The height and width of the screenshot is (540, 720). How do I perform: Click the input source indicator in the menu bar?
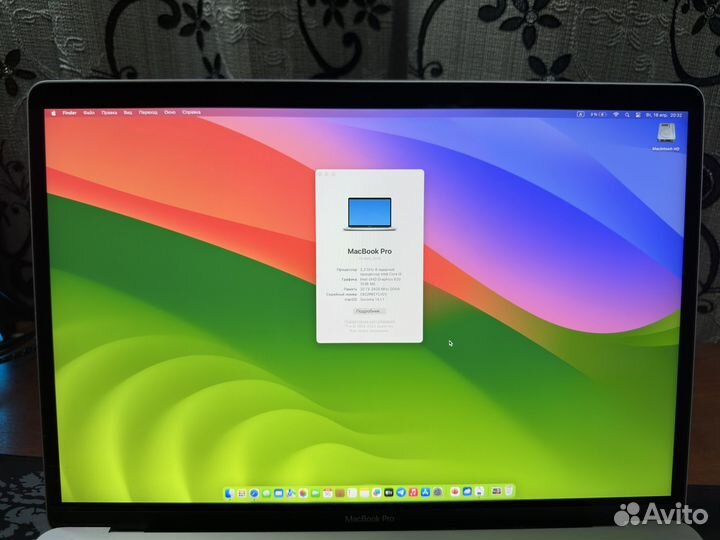pyautogui.click(x=580, y=114)
